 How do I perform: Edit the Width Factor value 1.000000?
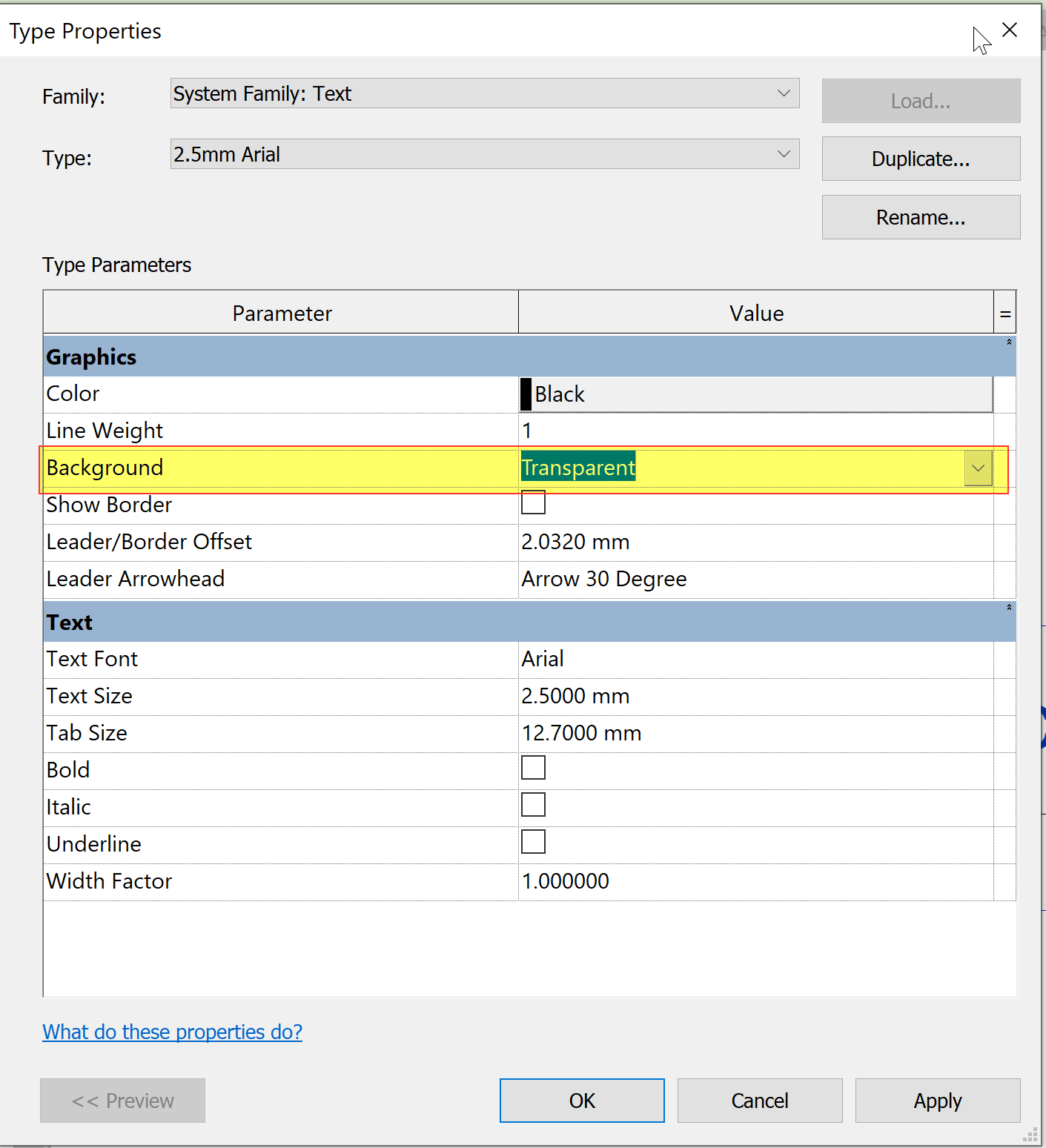pos(756,882)
